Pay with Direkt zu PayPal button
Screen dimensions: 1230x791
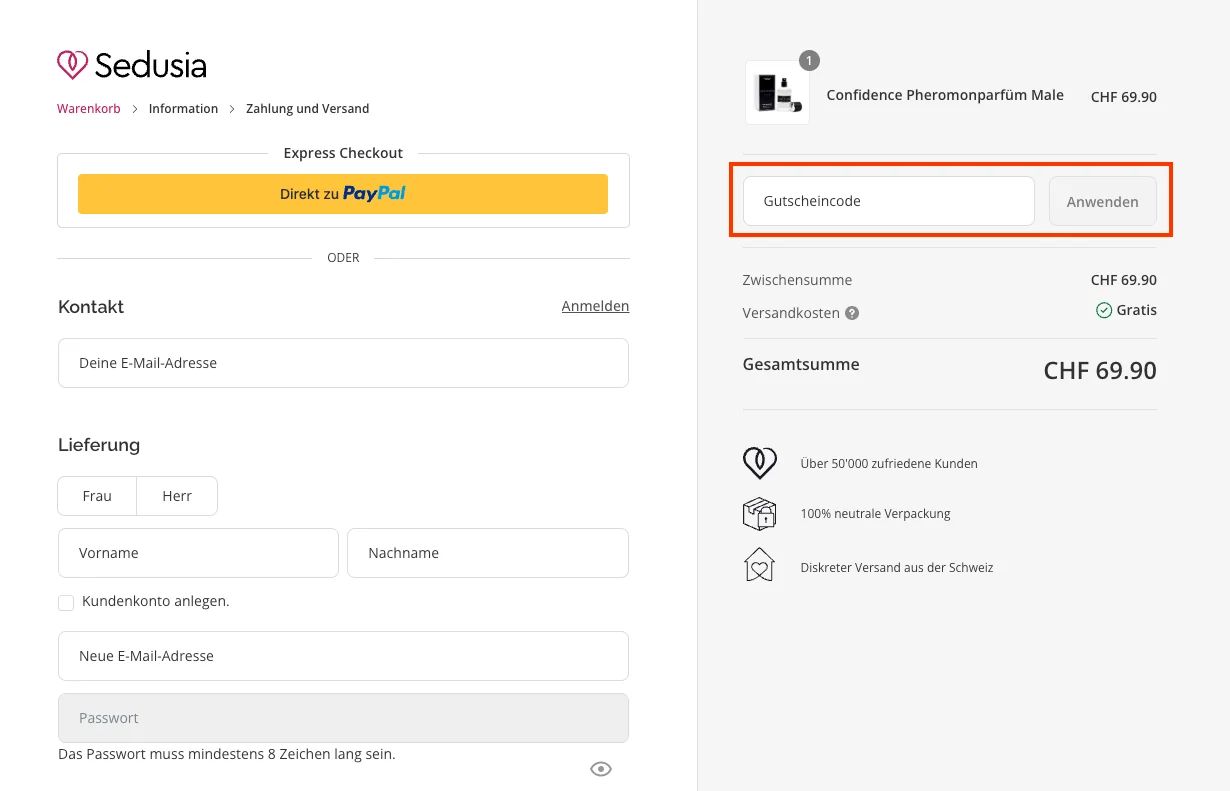(343, 194)
